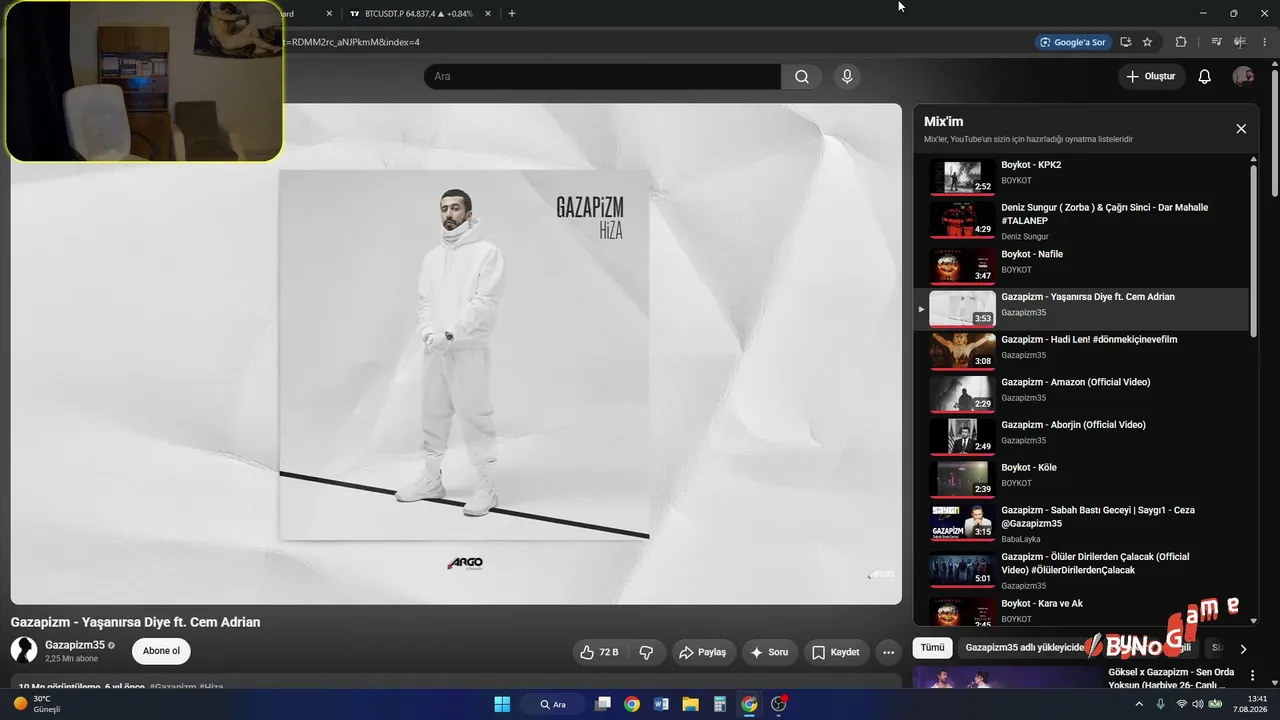1280x720 pixels.
Task: Play Gazapizm - Sabah Bastı Geceyi track
Action: (x=1083, y=523)
